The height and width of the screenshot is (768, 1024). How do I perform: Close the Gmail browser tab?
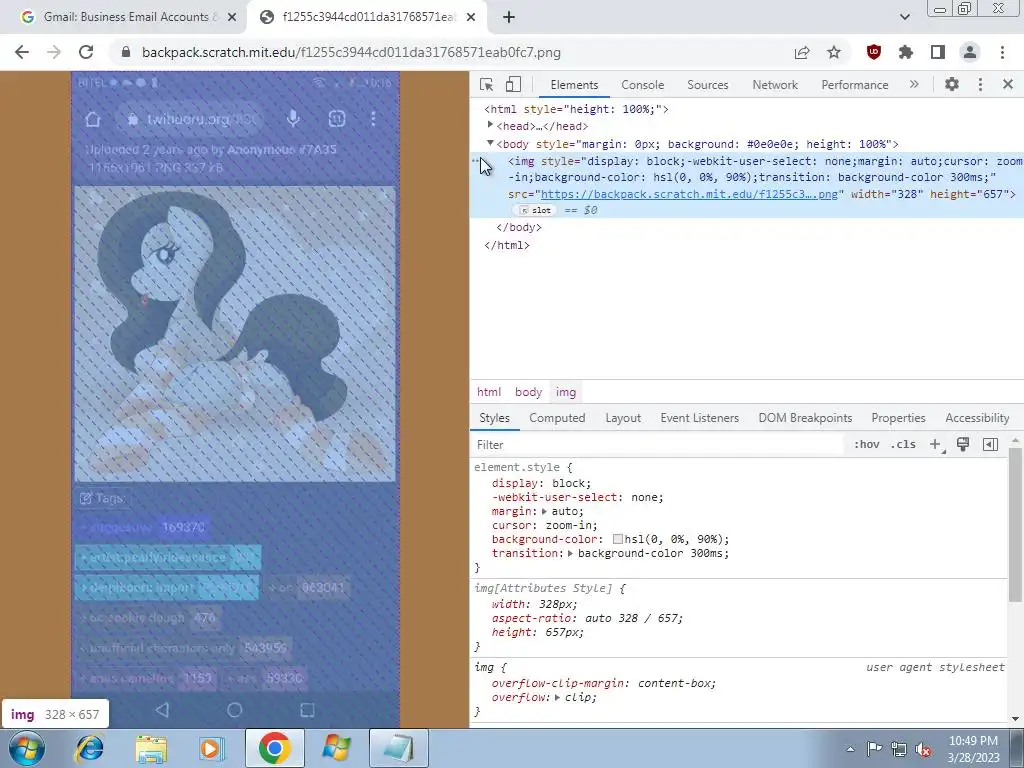(x=232, y=18)
